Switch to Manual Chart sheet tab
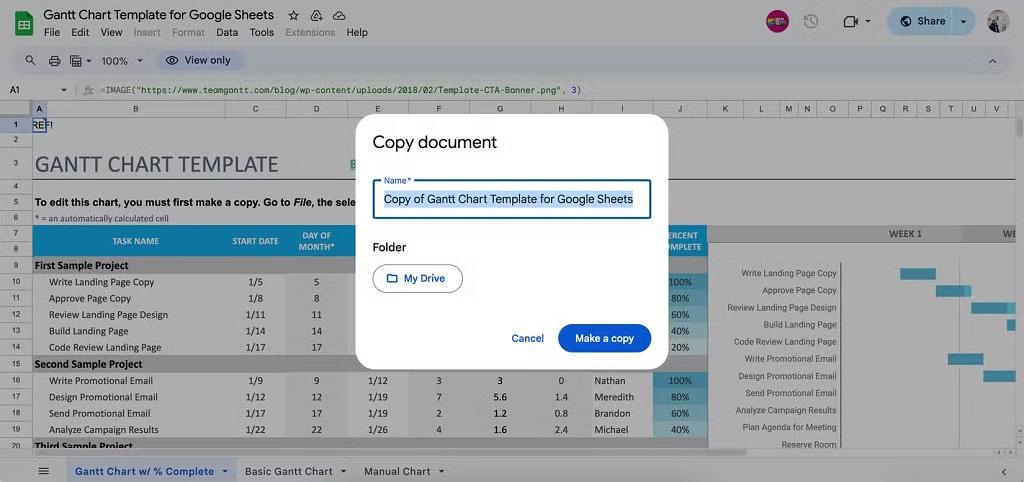 [x=397, y=471]
